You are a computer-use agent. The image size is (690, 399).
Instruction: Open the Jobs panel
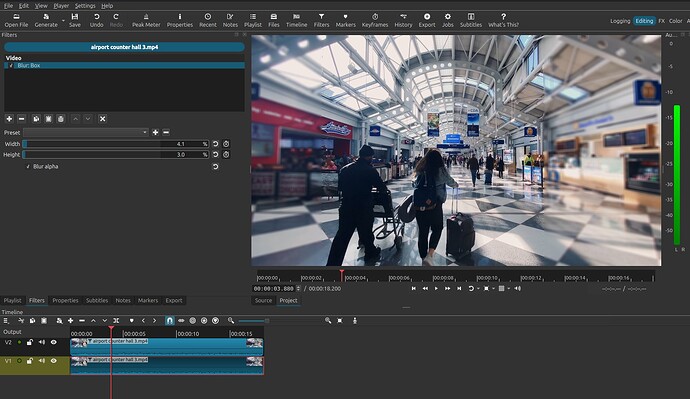[448, 20]
